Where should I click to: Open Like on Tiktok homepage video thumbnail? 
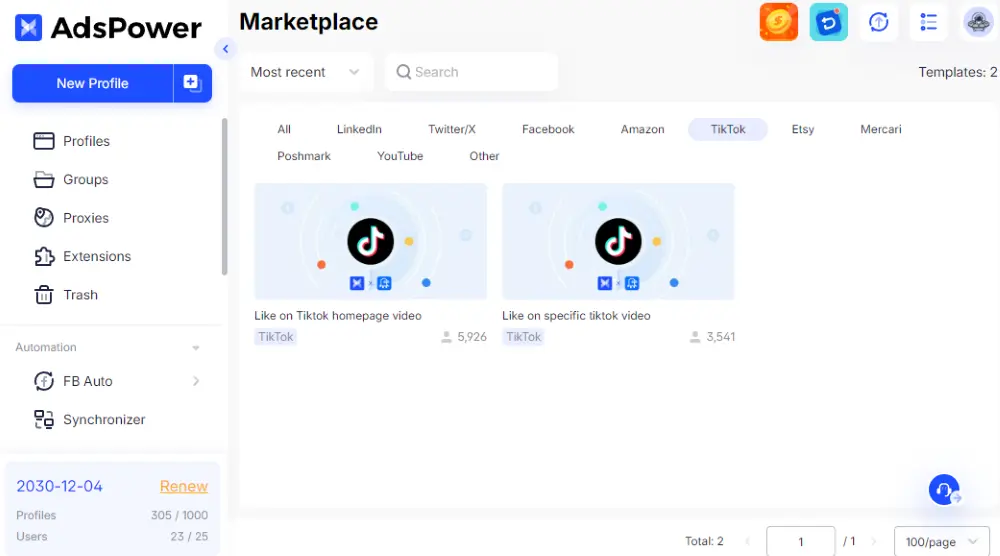point(371,242)
